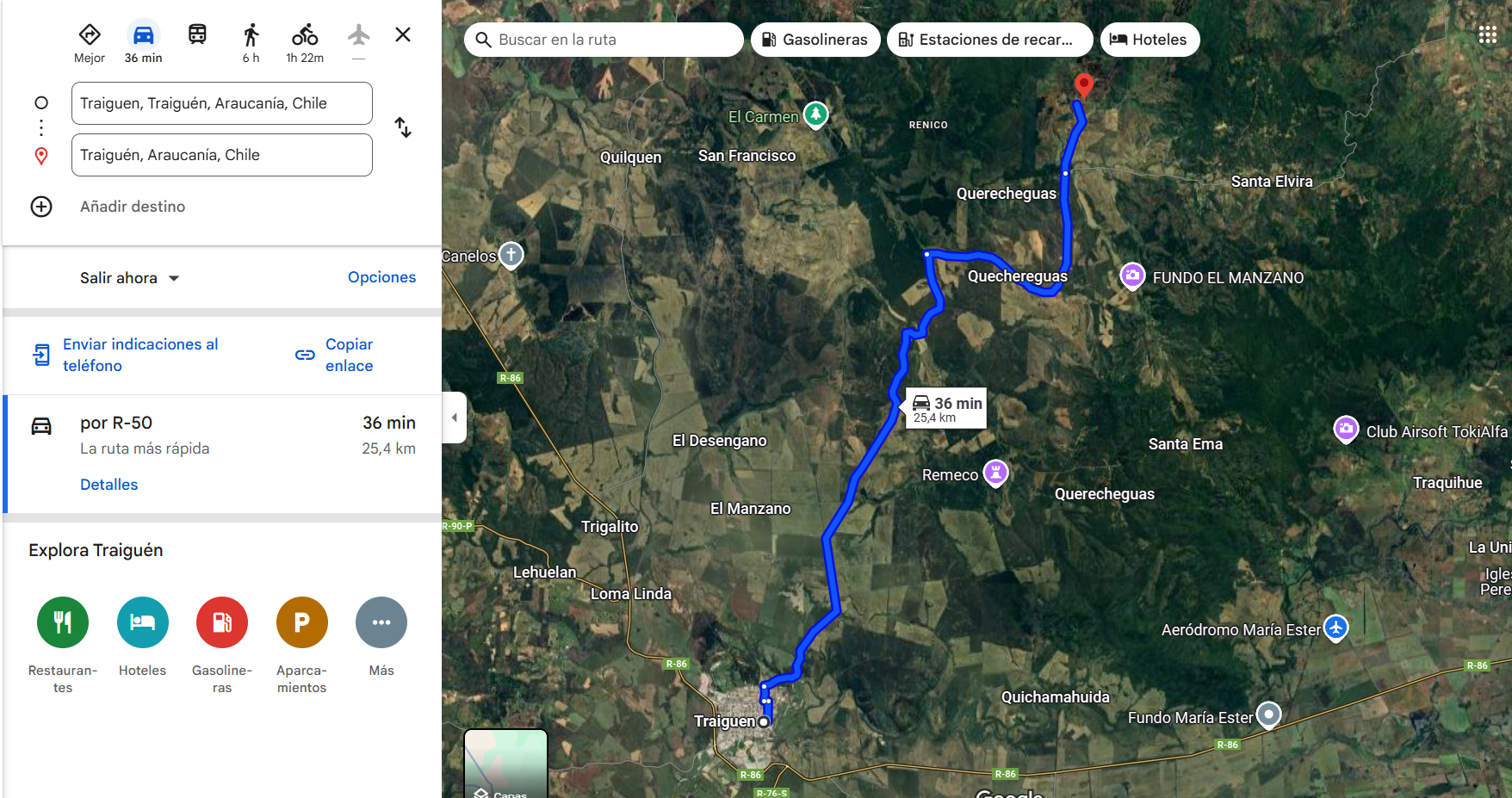
Task: Select the Mejor best-route mode
Action: [90, 35]
